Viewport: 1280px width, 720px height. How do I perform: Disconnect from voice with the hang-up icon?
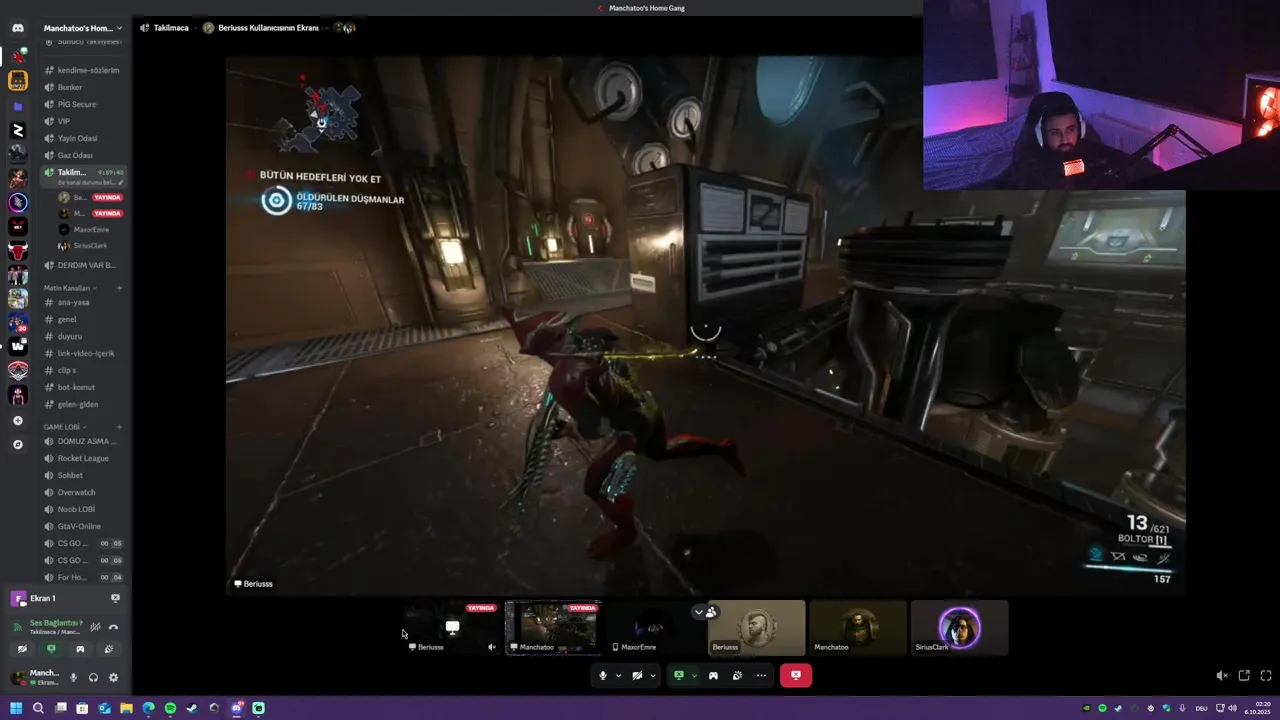tap(113, 627)
